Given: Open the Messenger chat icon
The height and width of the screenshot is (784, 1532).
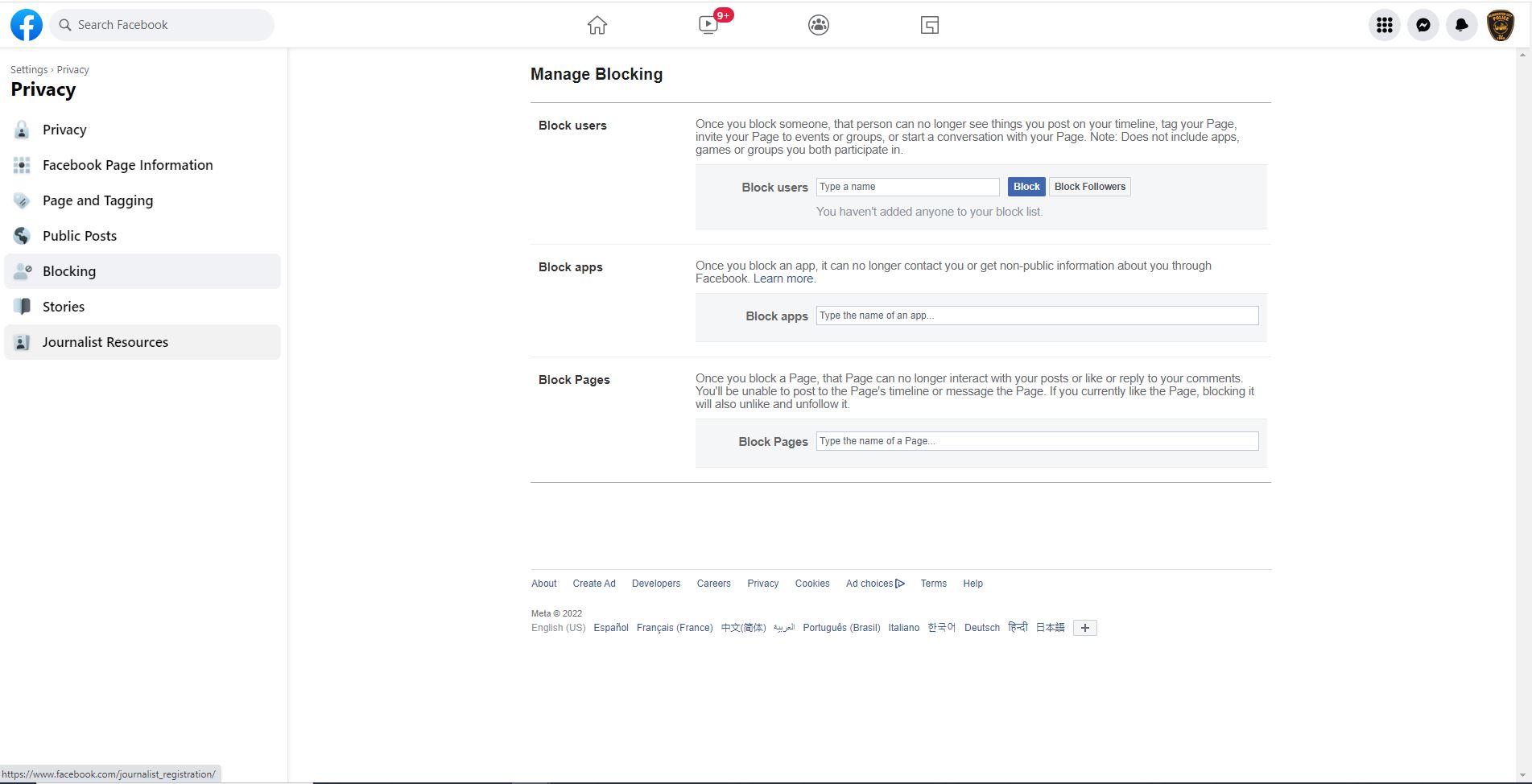Looking at the screenshot, I should [1423, 25].
